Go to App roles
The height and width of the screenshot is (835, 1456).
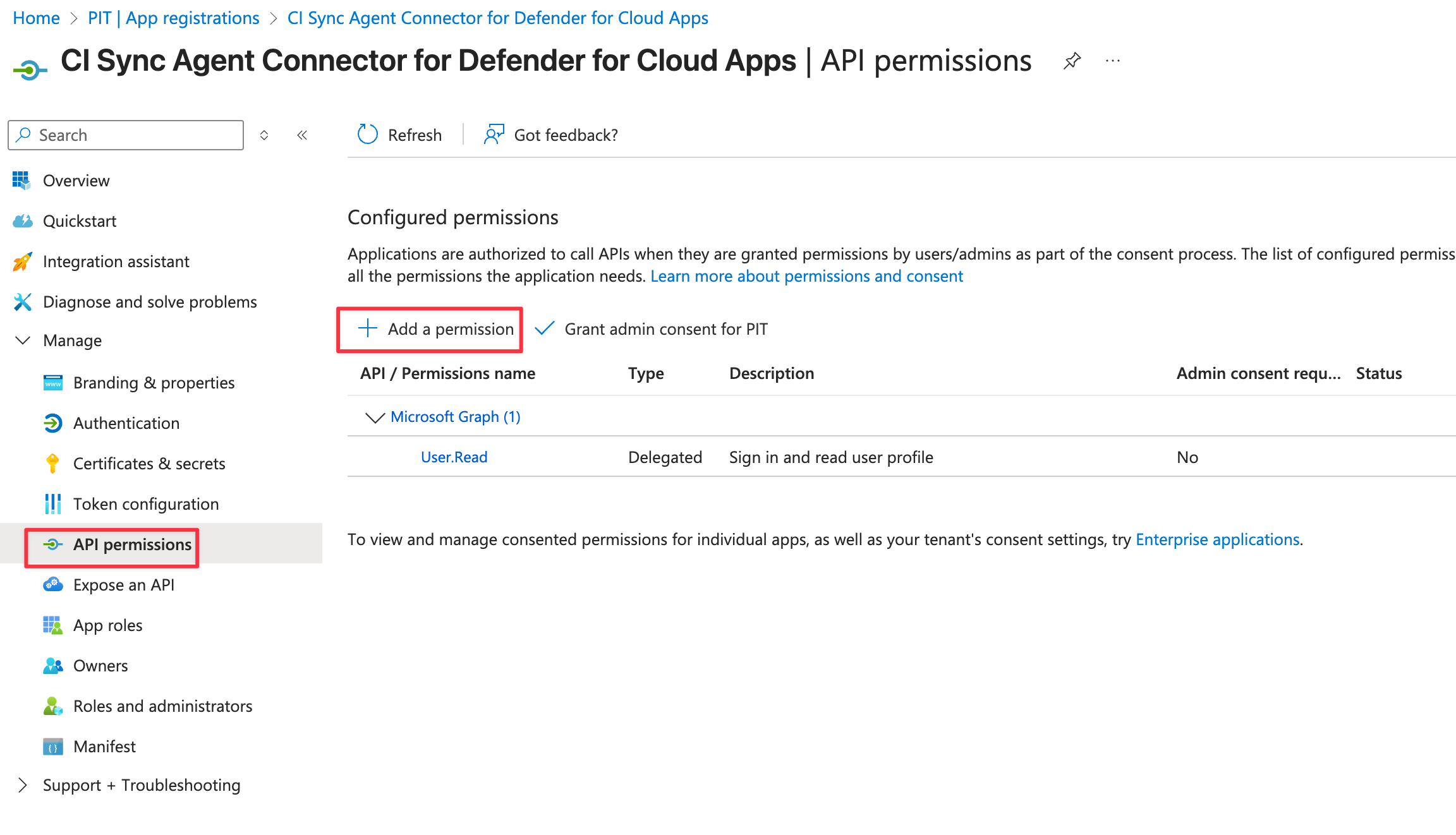108,625
